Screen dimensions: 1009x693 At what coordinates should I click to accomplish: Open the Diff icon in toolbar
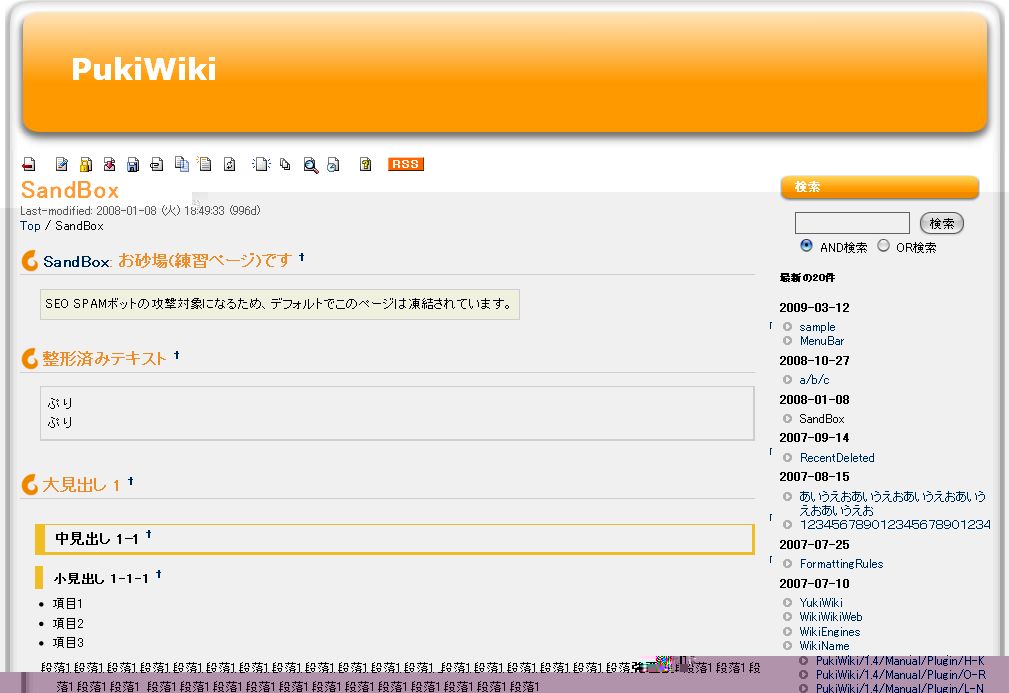(109, 165)
